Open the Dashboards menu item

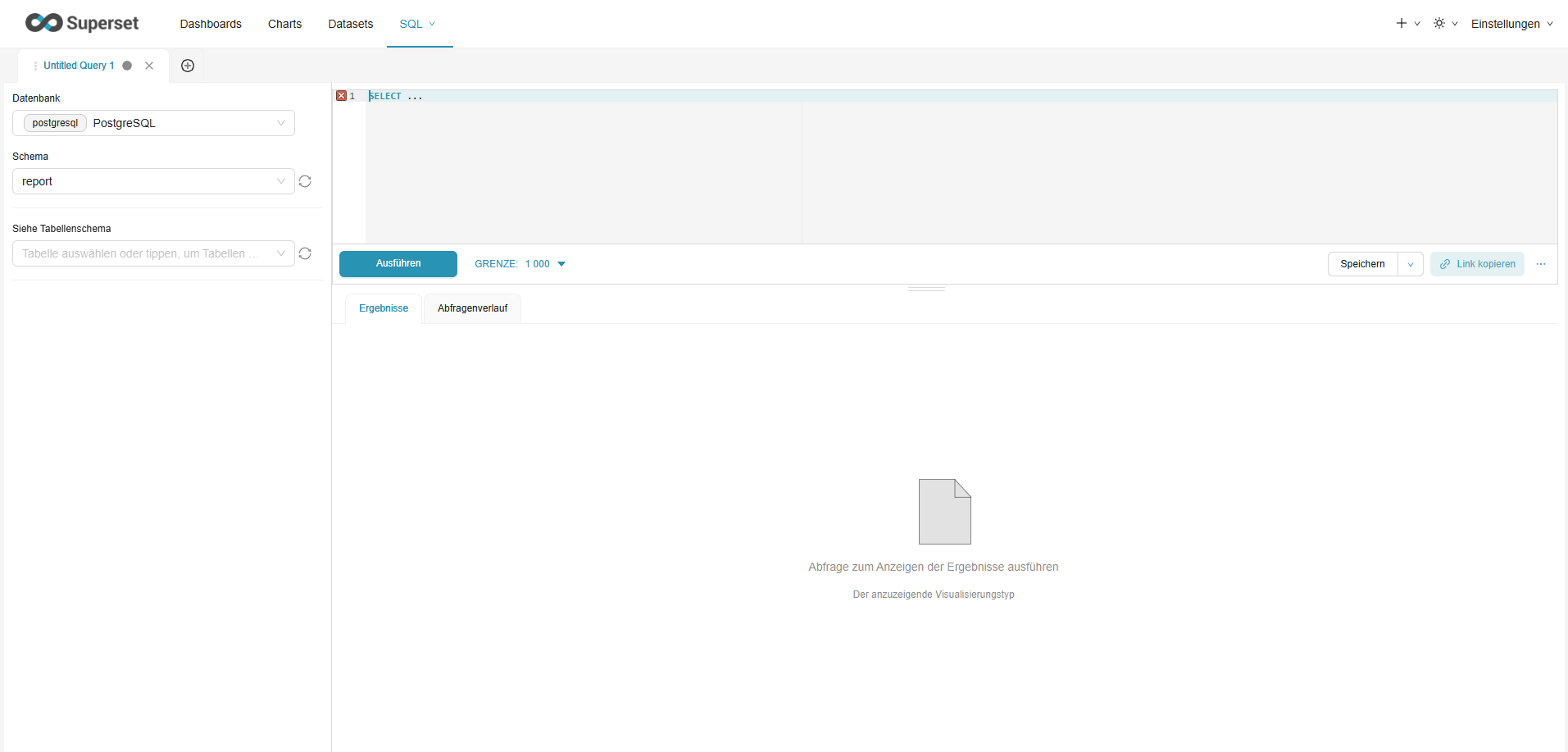211,24
